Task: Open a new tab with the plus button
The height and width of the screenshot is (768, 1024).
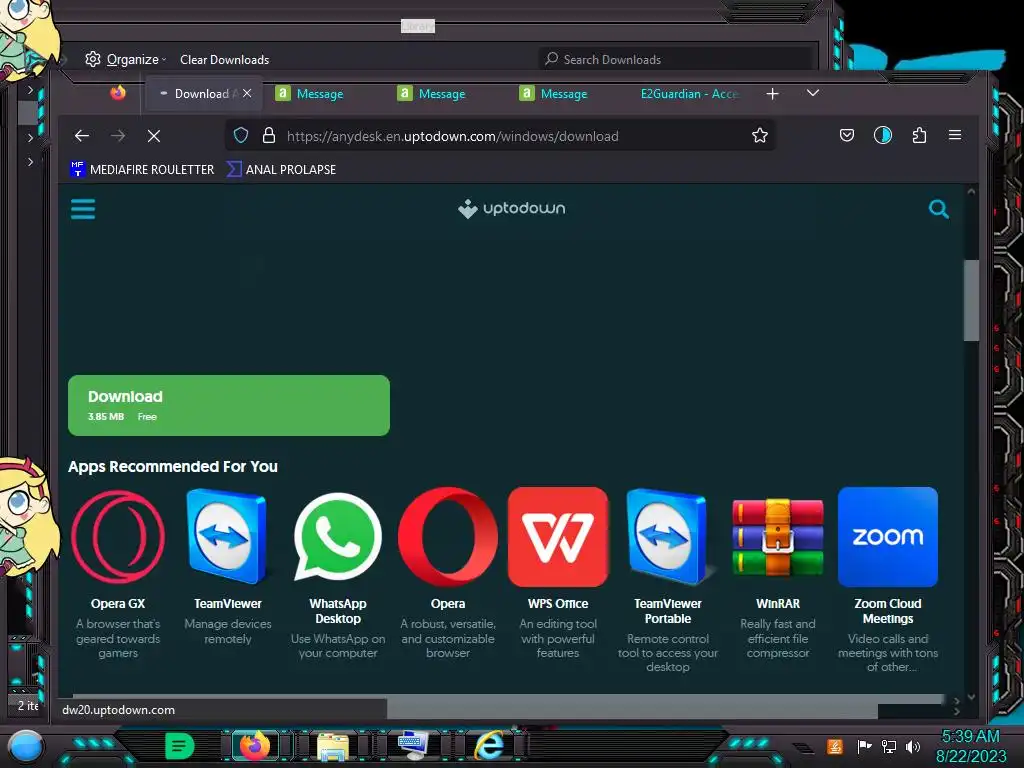Action: coord(773,94)
